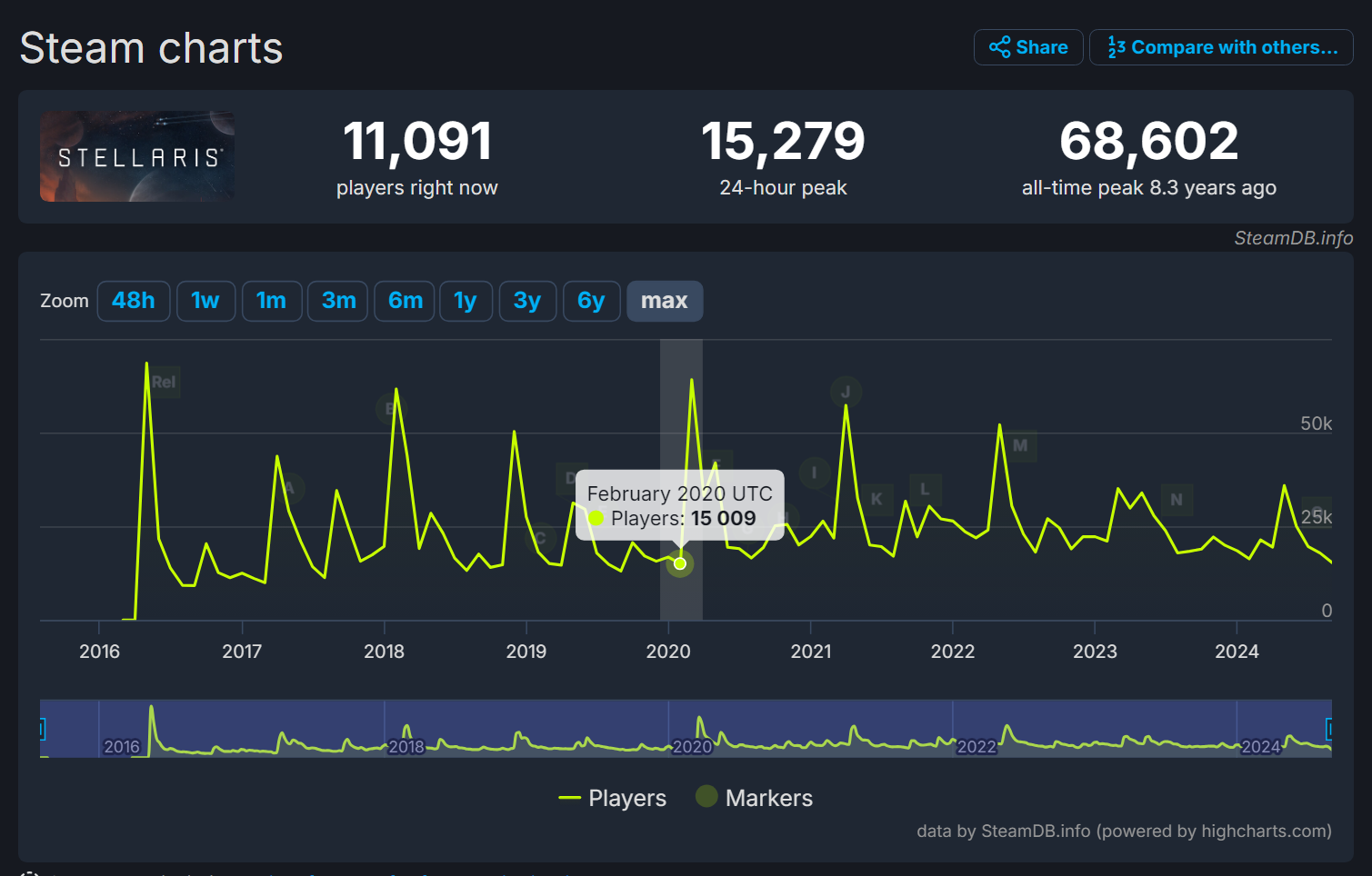Click the M marker on chart
The width and height of the screenshot is (1372, 876).
pos(1020,445)
